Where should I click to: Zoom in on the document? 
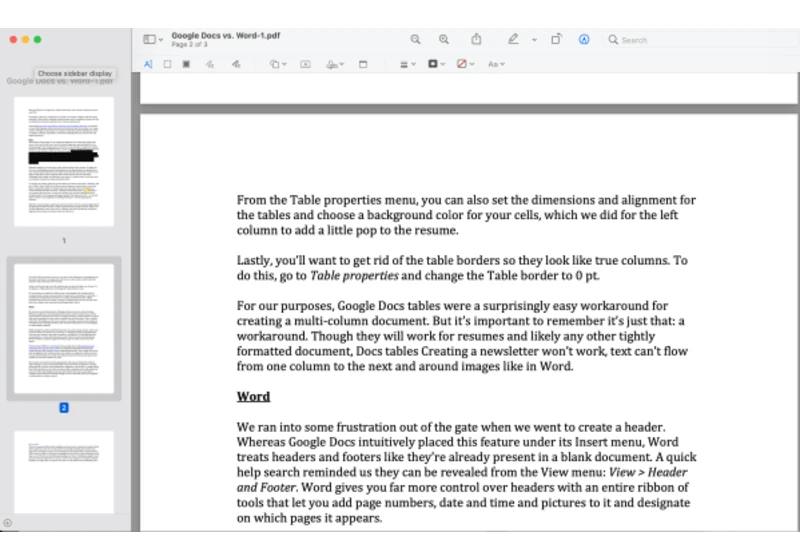444,39
